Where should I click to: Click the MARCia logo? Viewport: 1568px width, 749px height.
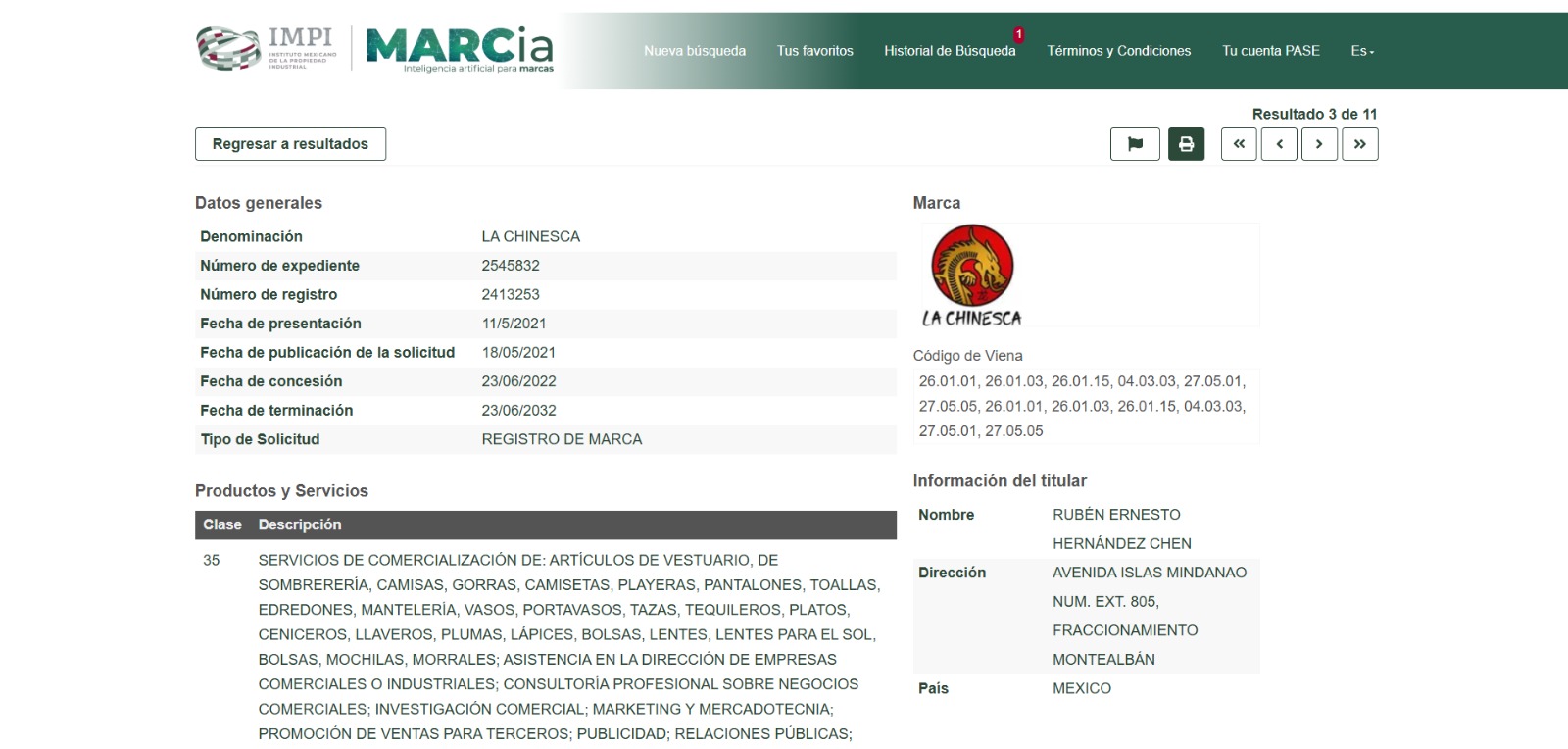(460, 50)
